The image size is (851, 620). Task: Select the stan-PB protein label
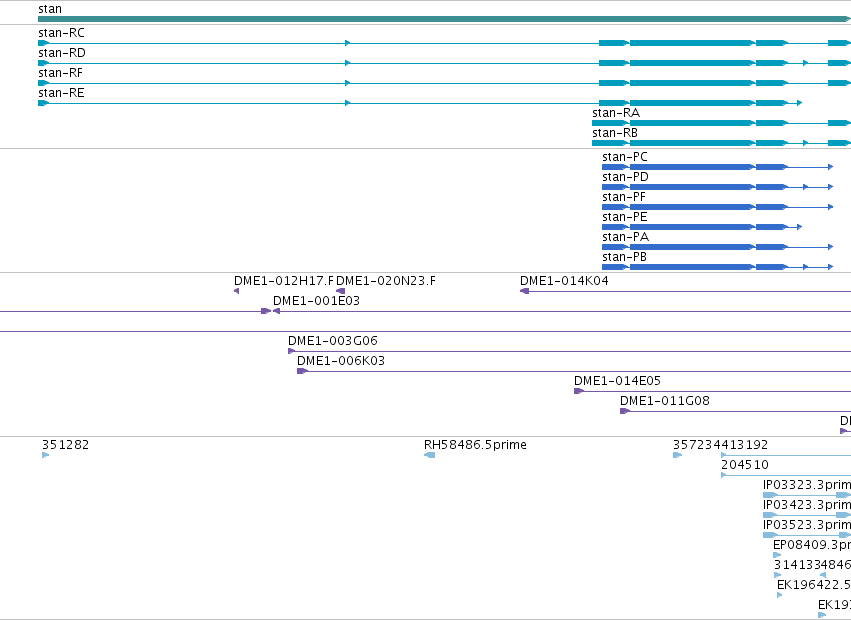(624, 257)
